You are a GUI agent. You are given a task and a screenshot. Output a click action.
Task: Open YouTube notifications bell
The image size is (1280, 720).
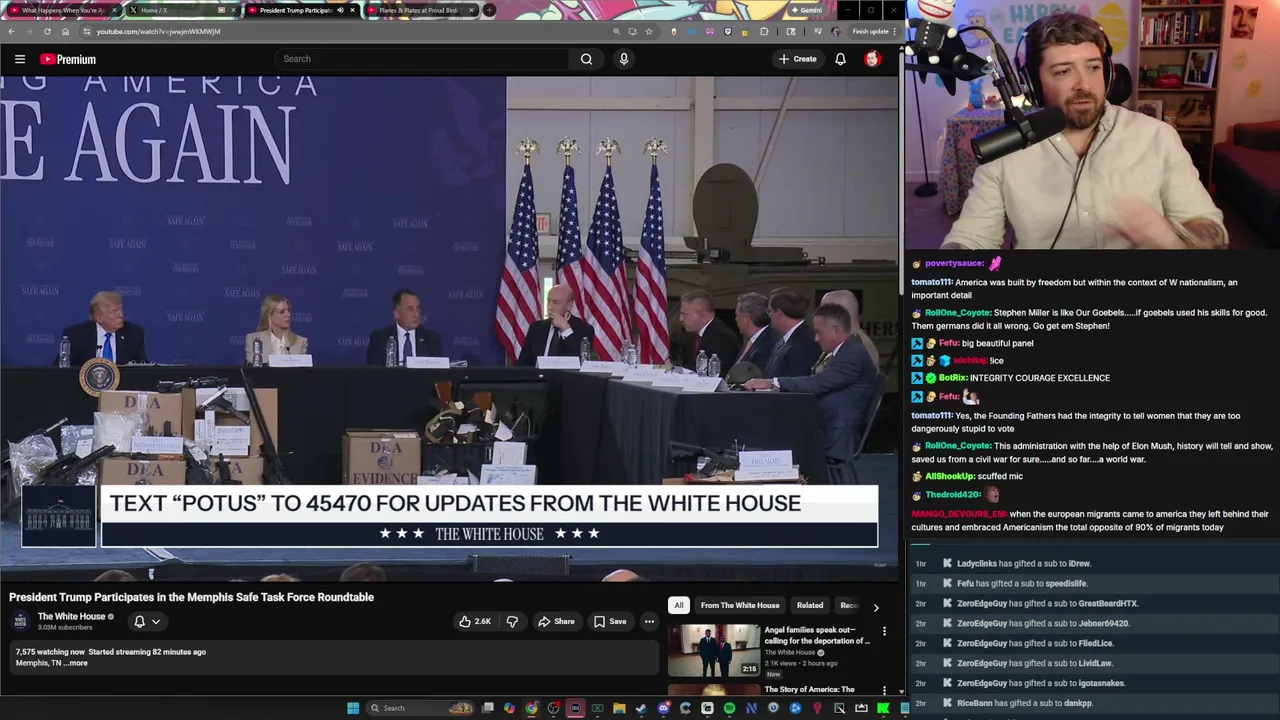click(840, 59)
